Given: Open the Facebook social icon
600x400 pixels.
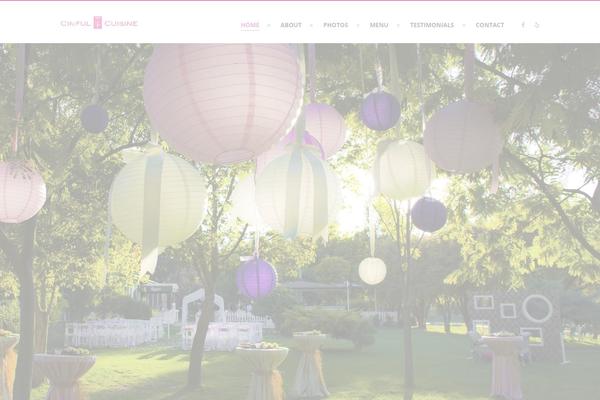Looking at the screenshot, I should 523,25.
